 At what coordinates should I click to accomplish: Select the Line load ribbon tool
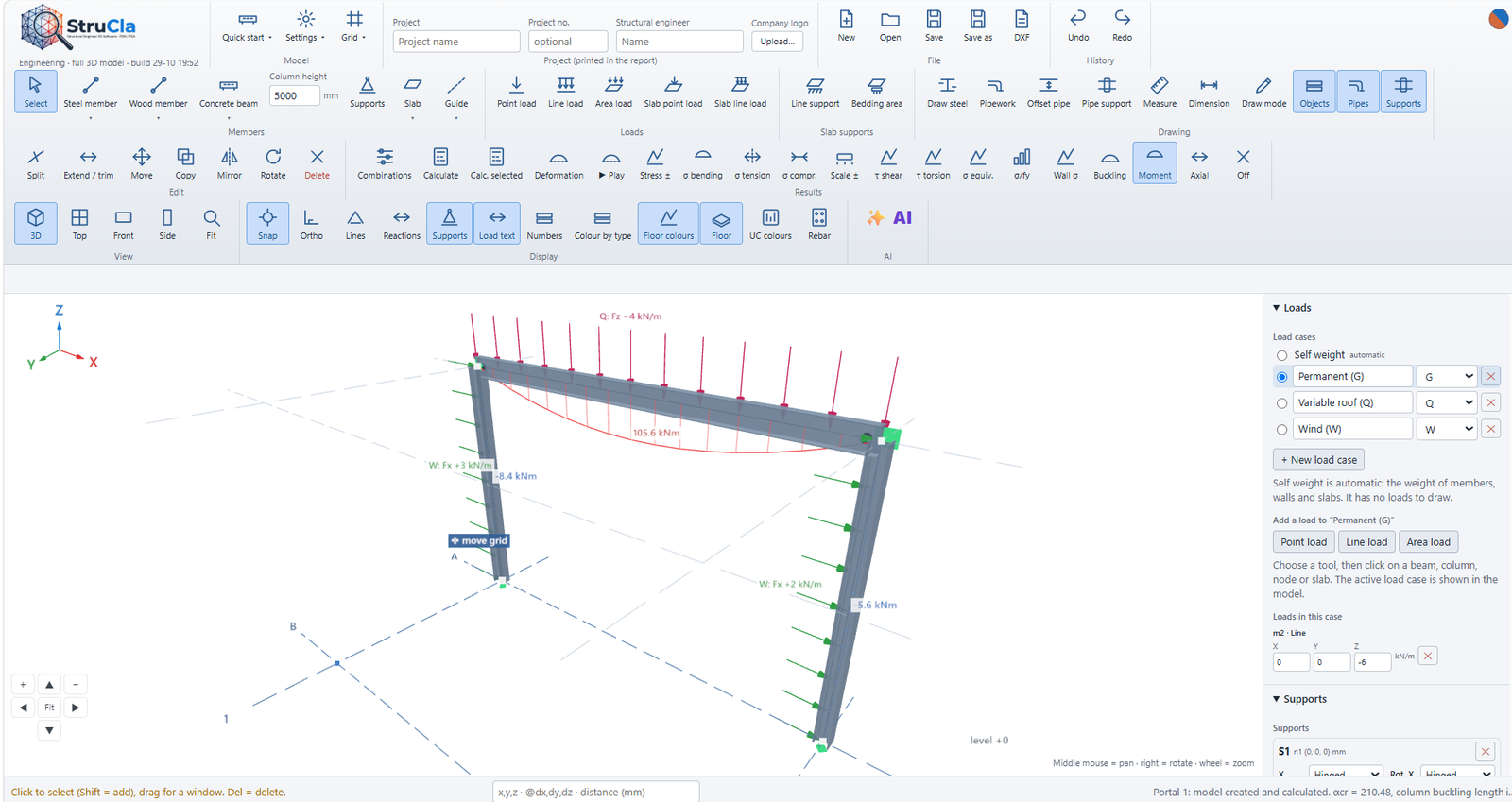tap(565, 92)
